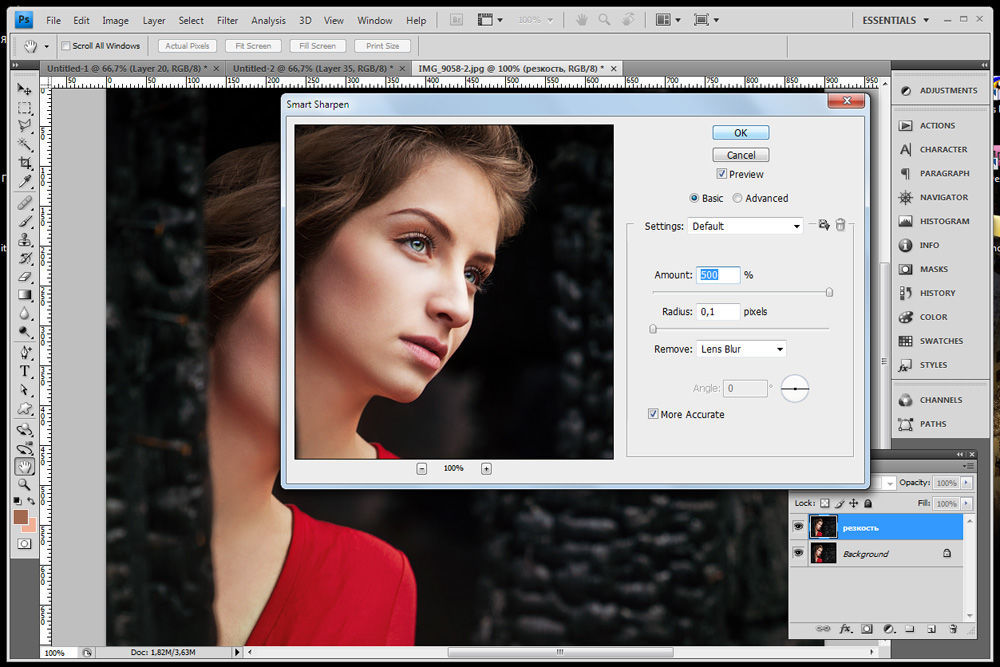Click the Amount slider handle
The image size is (1000, 667).
[829, 292]
